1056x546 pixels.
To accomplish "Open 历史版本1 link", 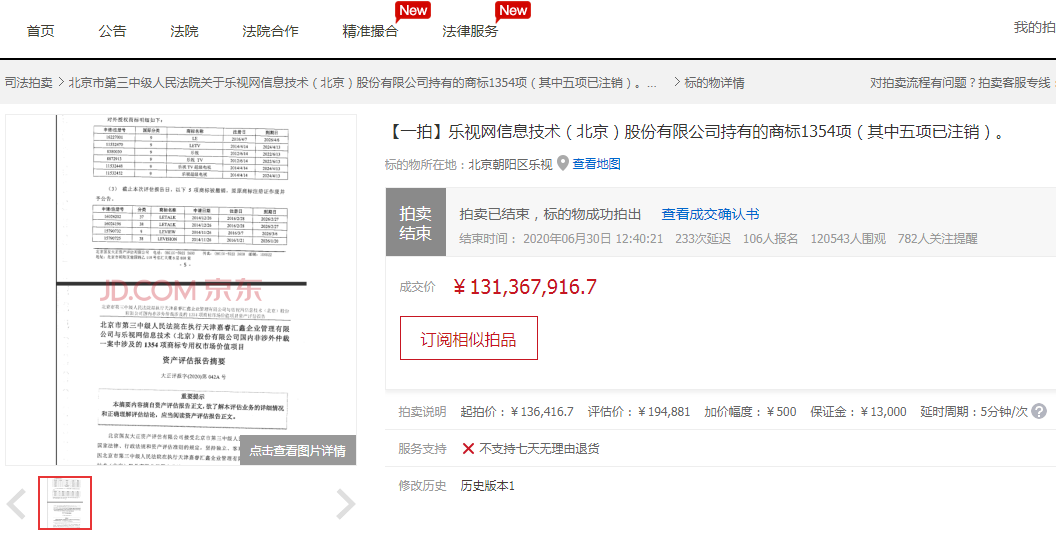I will (x=488, y=485).
